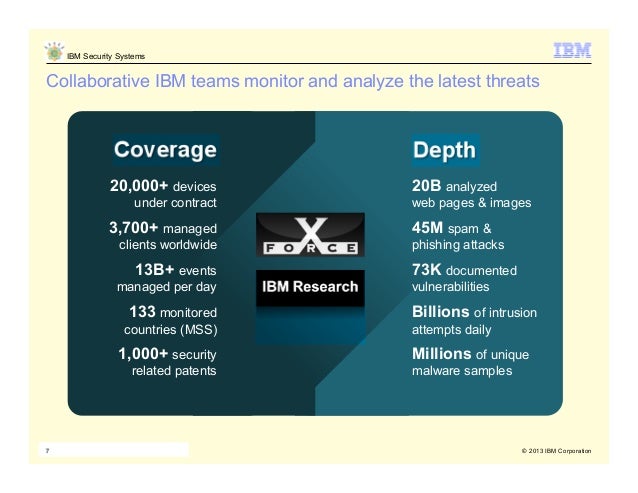
Task: Click the X-Force logo
Action: [x=310, y=235]
